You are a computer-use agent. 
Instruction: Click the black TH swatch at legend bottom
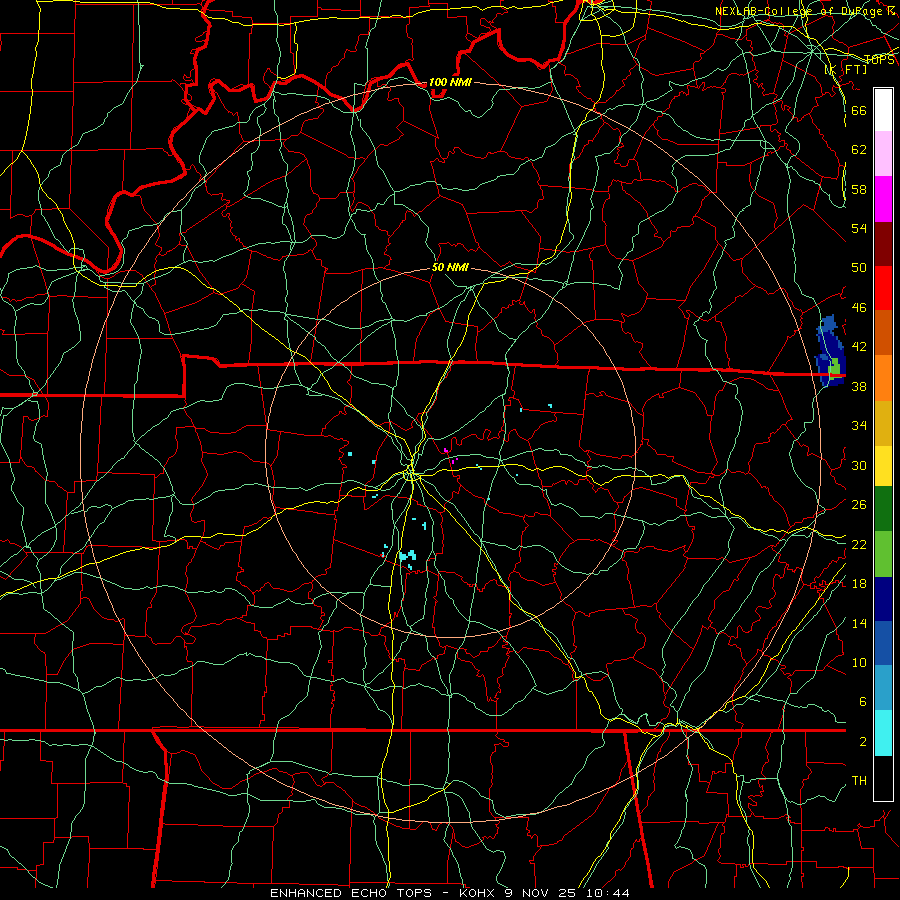883,778
